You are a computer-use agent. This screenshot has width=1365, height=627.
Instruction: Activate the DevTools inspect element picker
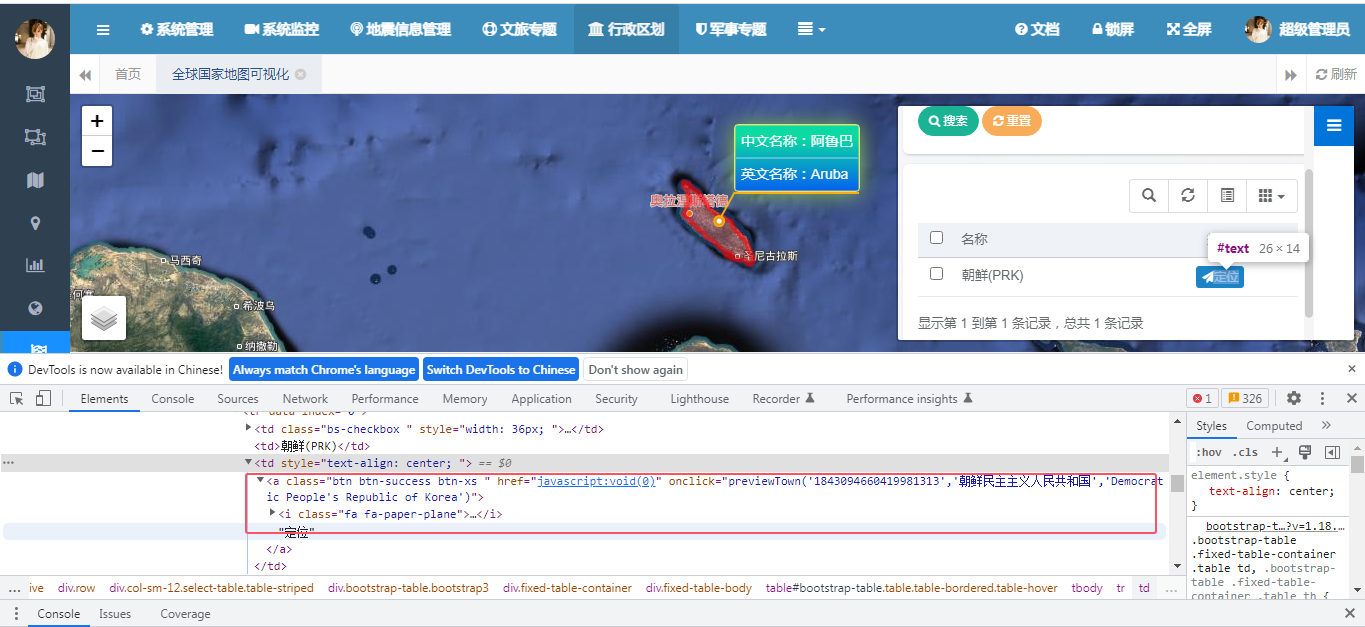point(17,398)
